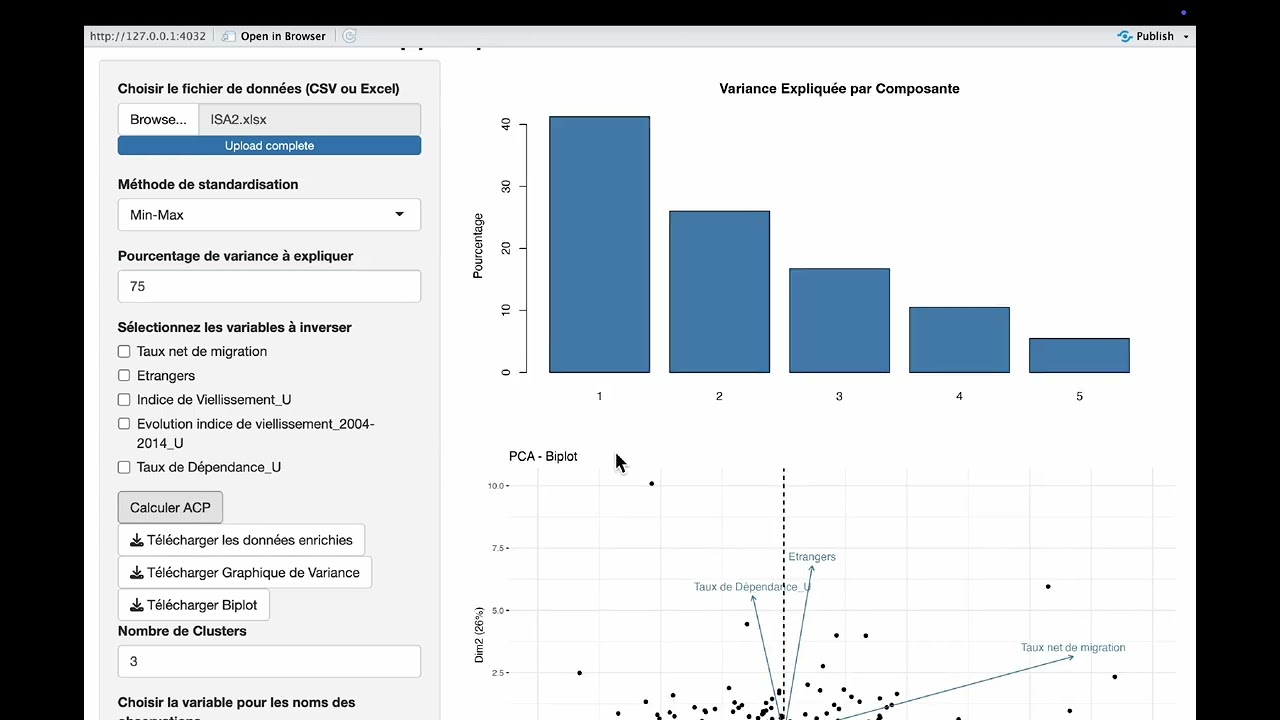Open the Min-Max standardisation dropdown
1280x720 pixels.
click(269, 215)
